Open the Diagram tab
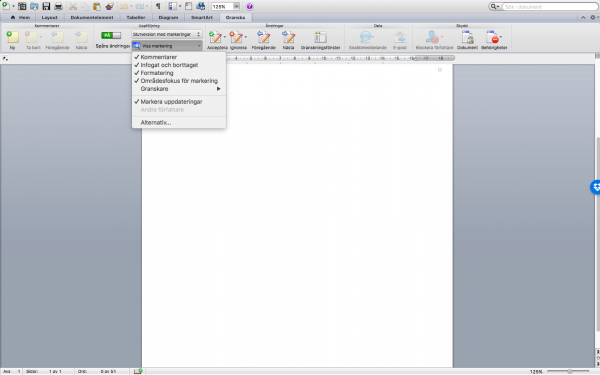Image resolution: width=600 pixels, height=375 pixels. 168,18
